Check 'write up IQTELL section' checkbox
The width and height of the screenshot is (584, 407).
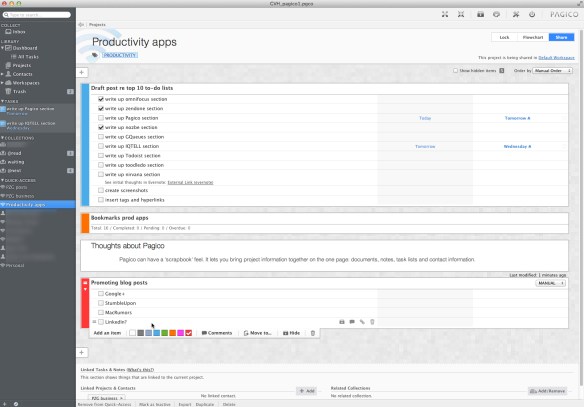point(101,146)
